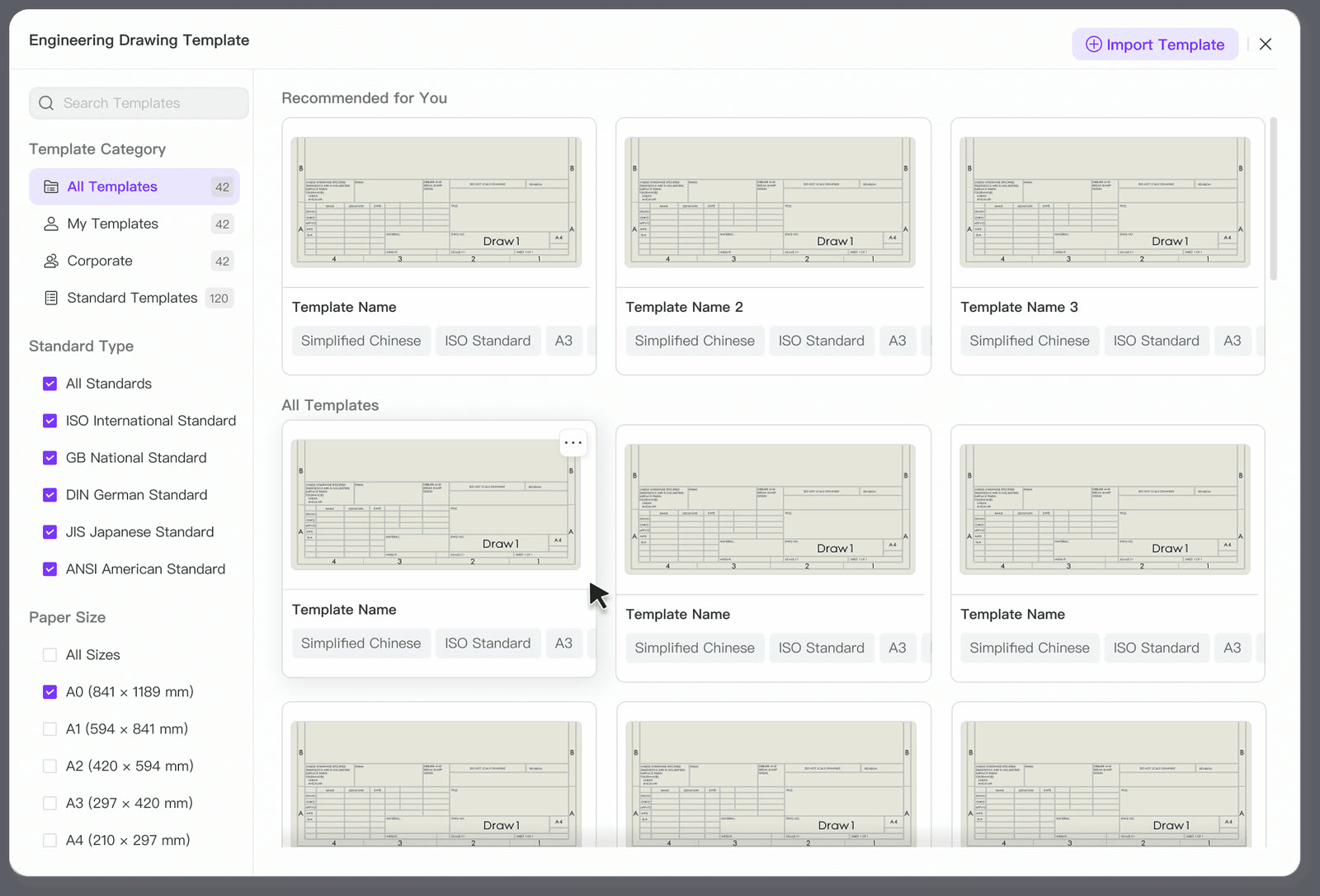1320x896 pixels.
Task: Open Standard Templates category
Action: coord(134,298)
